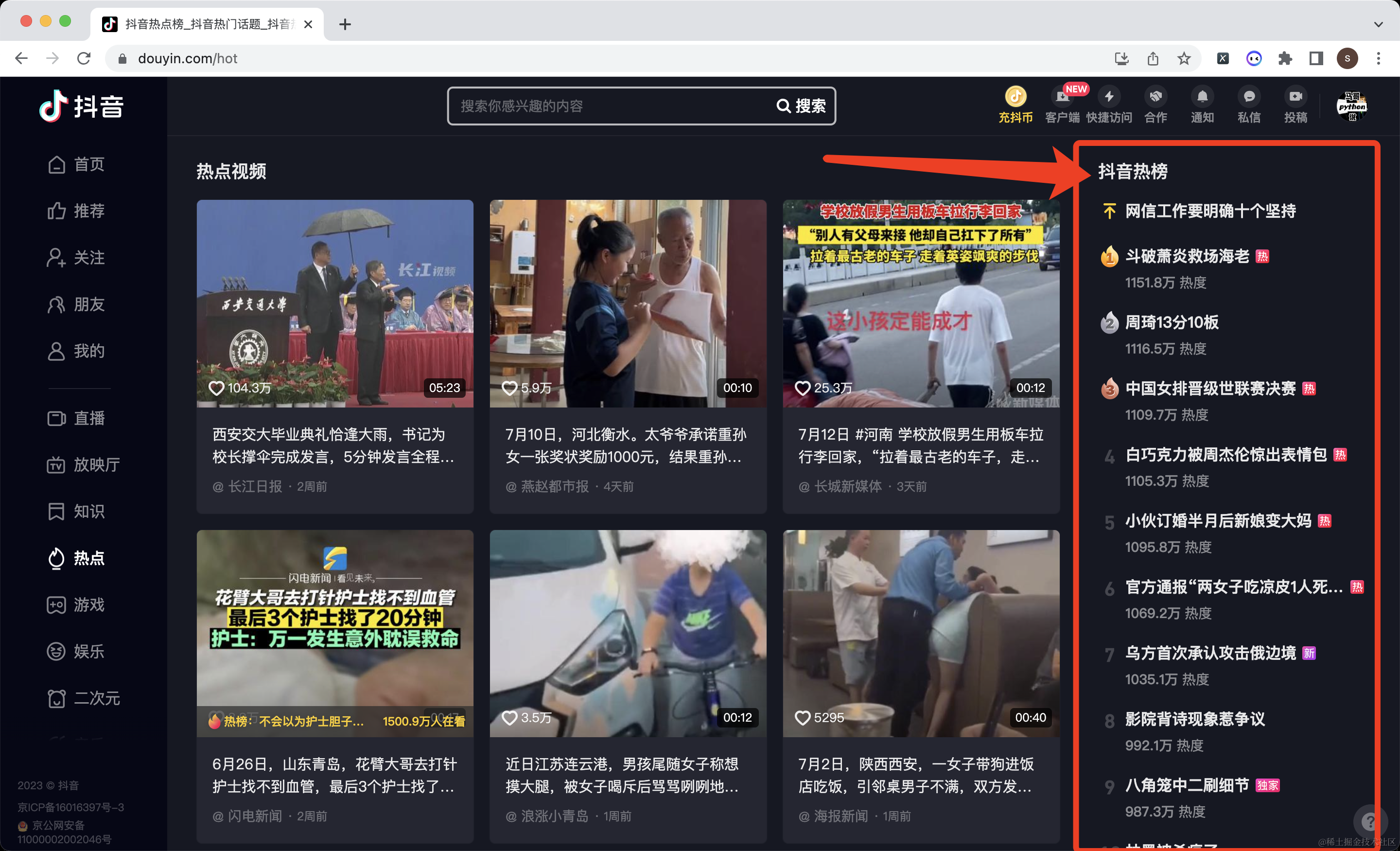Open author link @ 浪涨小青岛
Screen dimensions: 1400x851
[547, 816]
